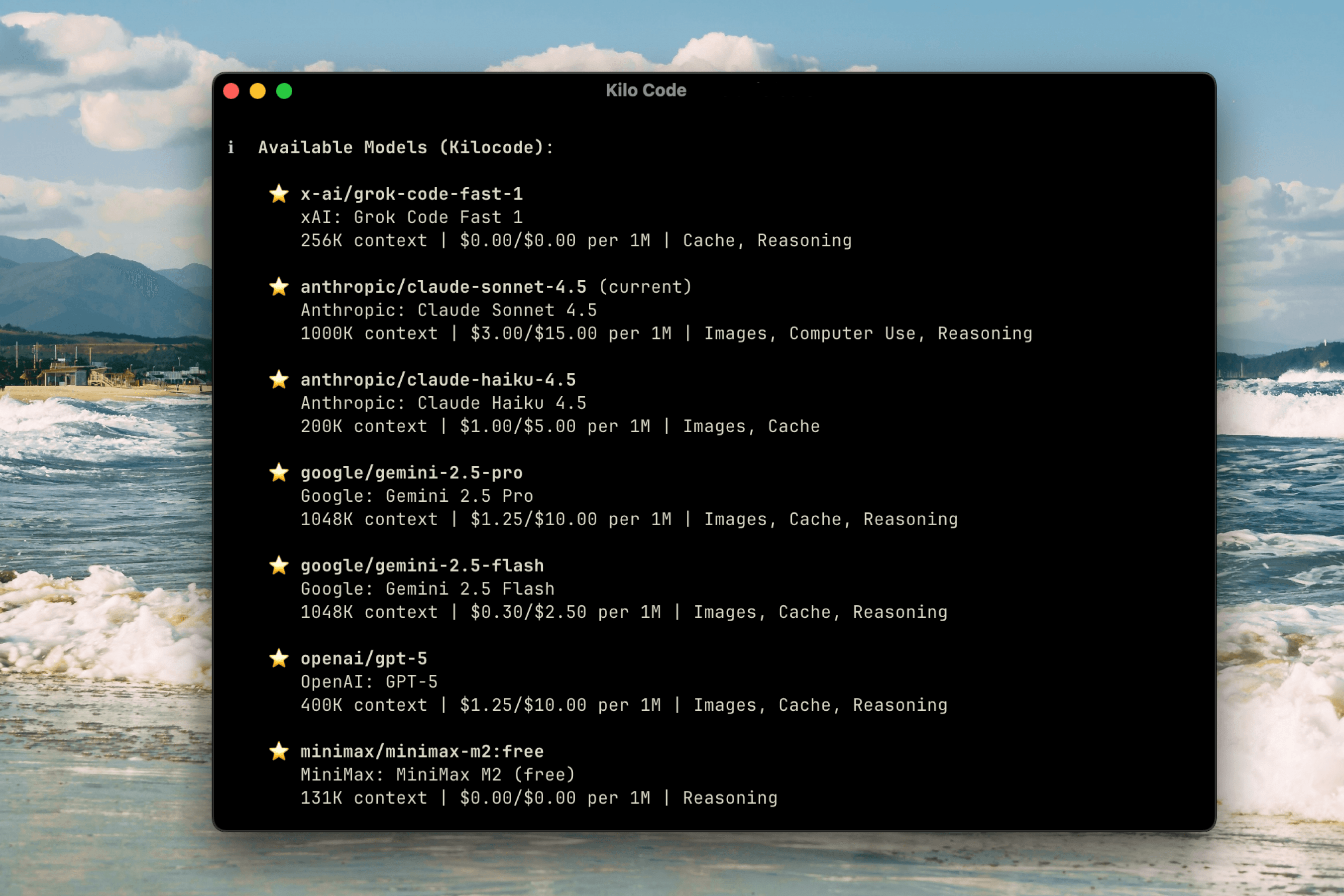Viewport: 1344px width, 896px height.
Task: Toggle favorite status on the GPT-5 model
Action: pyautogui.click(x=279, y=659)
